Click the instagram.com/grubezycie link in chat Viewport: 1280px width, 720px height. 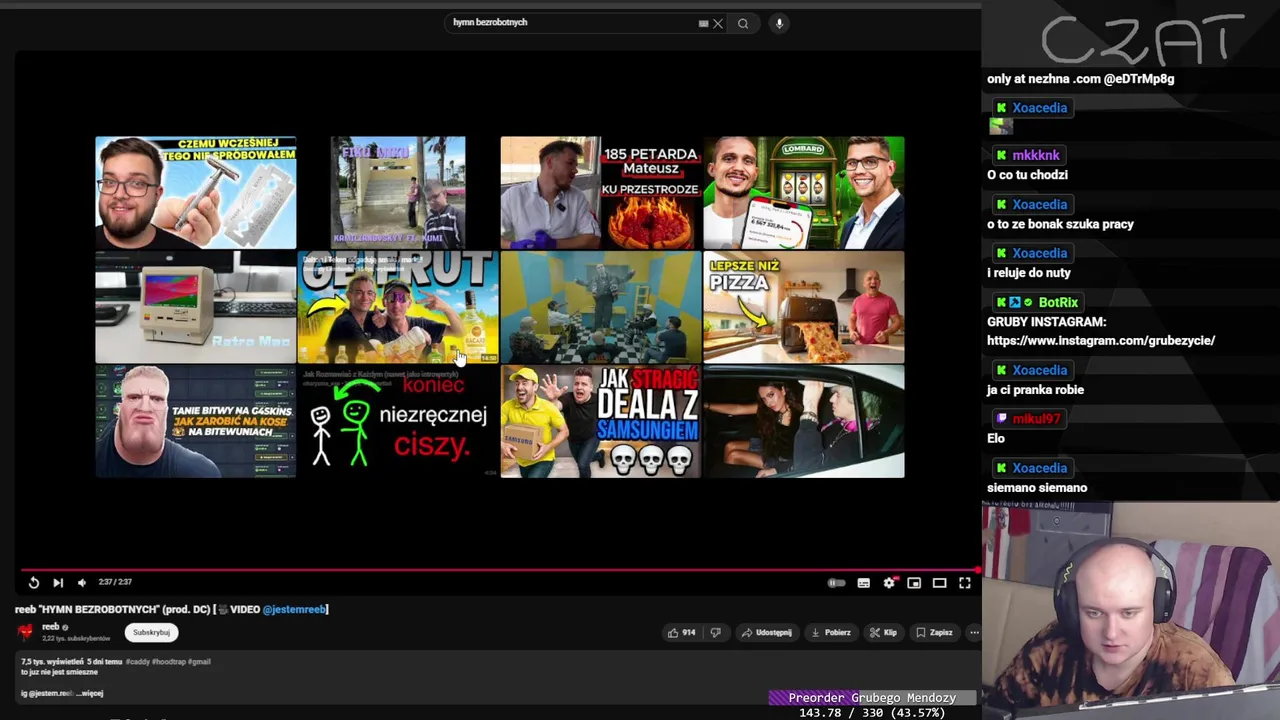click(x=1101, y=341)
